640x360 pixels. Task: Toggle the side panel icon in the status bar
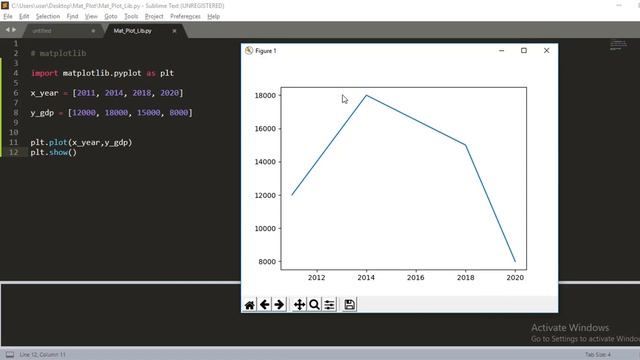point(10,354)
